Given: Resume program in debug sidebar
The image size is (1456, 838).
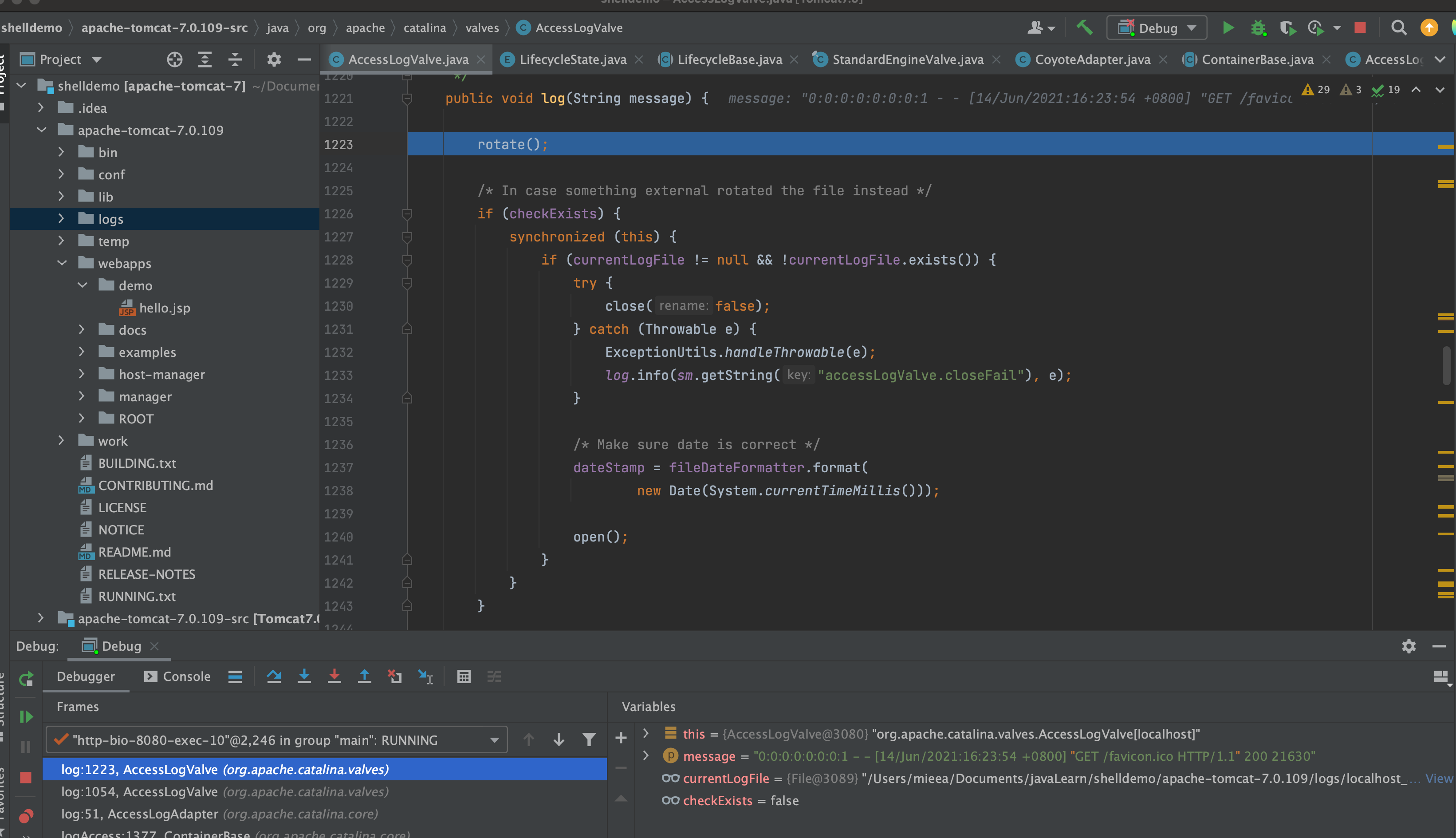Looking at the screenshot, I should 26,716.
